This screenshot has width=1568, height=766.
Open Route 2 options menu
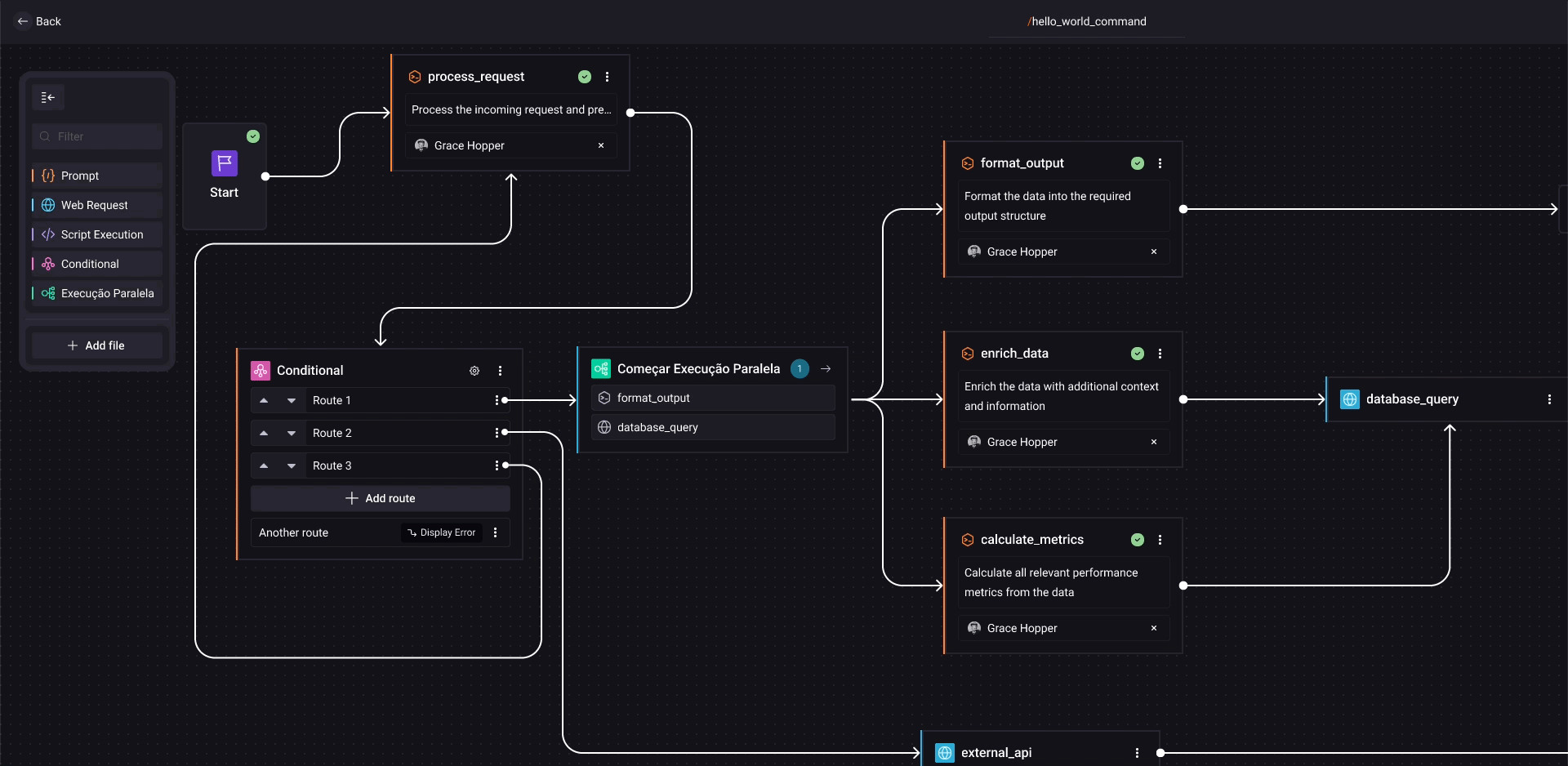[497, 433]
